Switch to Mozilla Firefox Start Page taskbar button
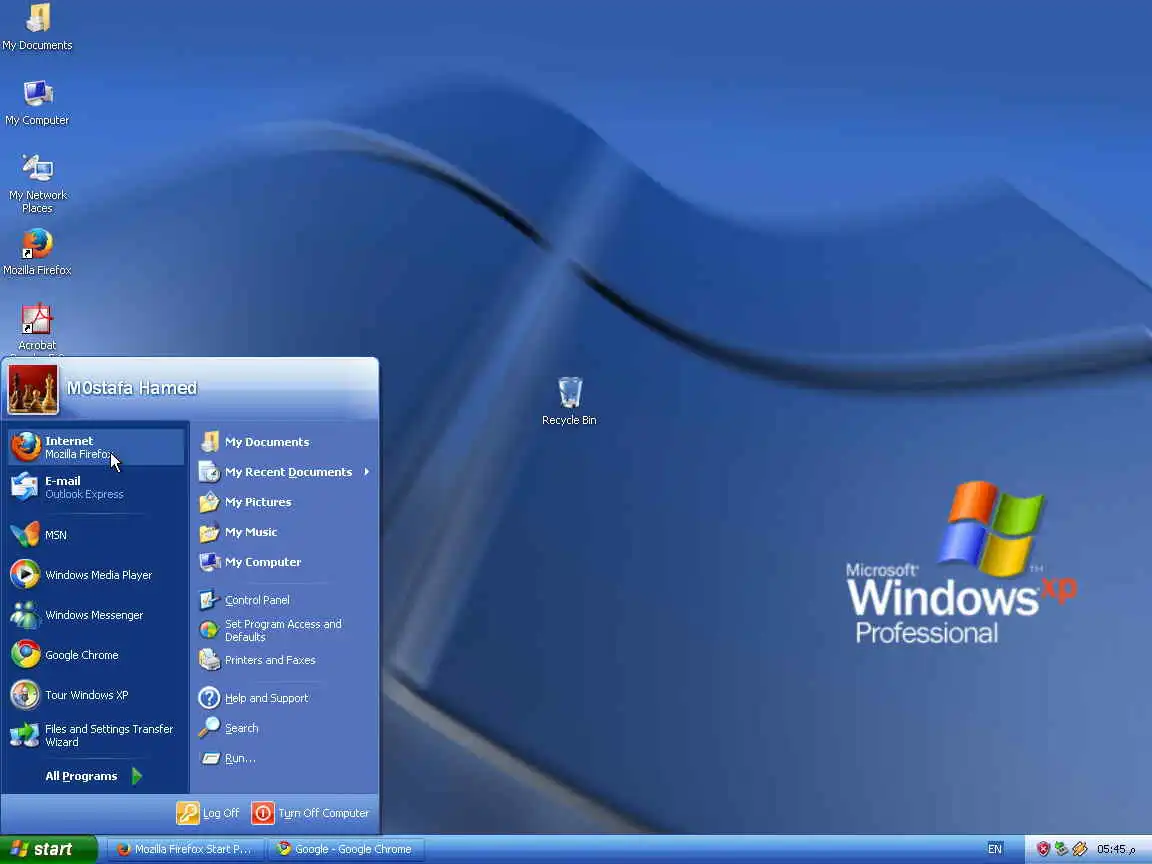Image resolution: width=1152 pixels, height=864 pixels. coord(184,849)
